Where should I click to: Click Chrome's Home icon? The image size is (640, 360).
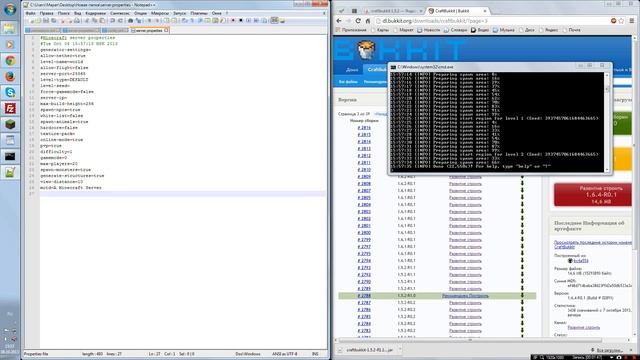tap(367, 21)
